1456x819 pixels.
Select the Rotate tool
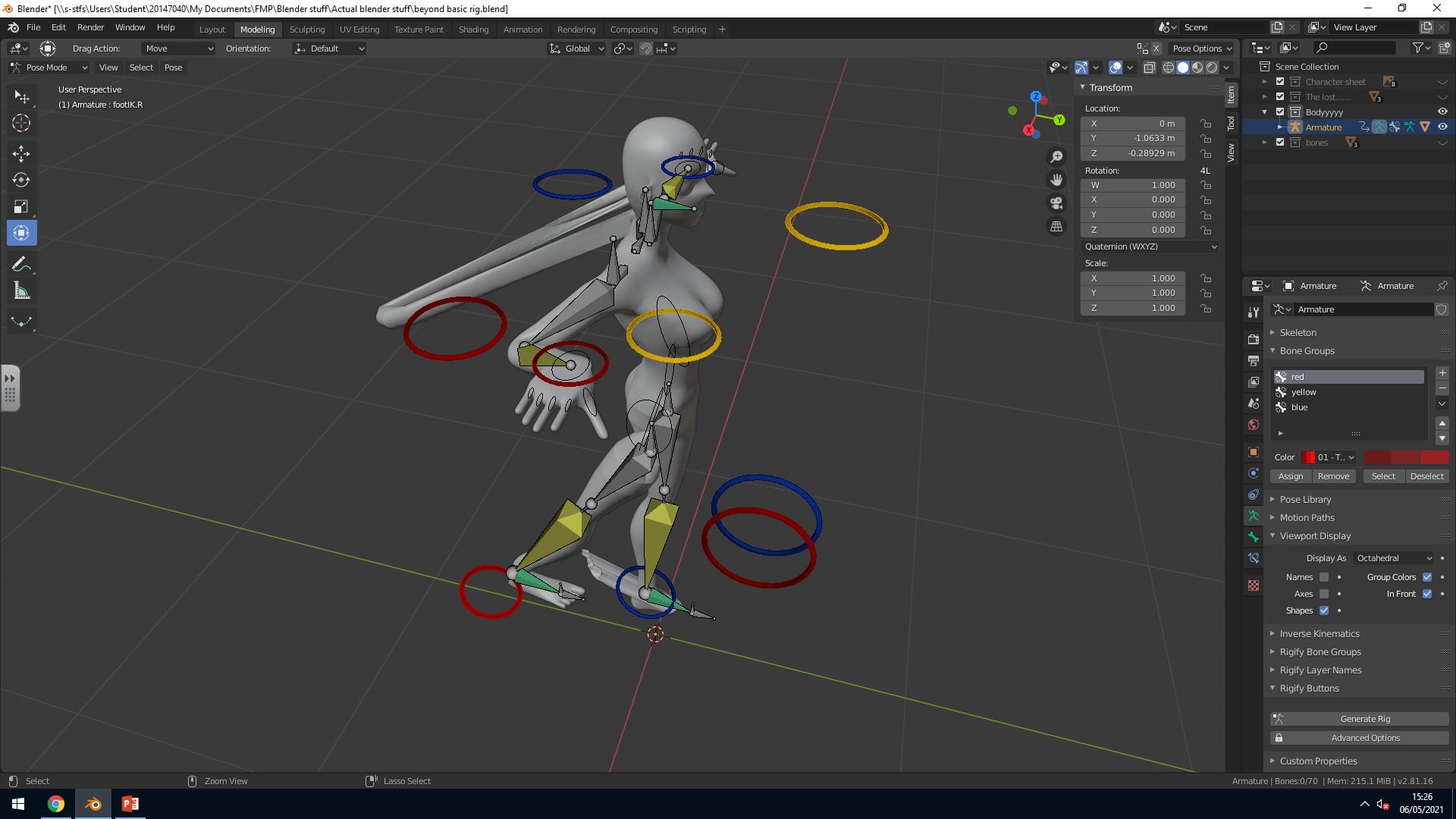[x=21, y=180]
